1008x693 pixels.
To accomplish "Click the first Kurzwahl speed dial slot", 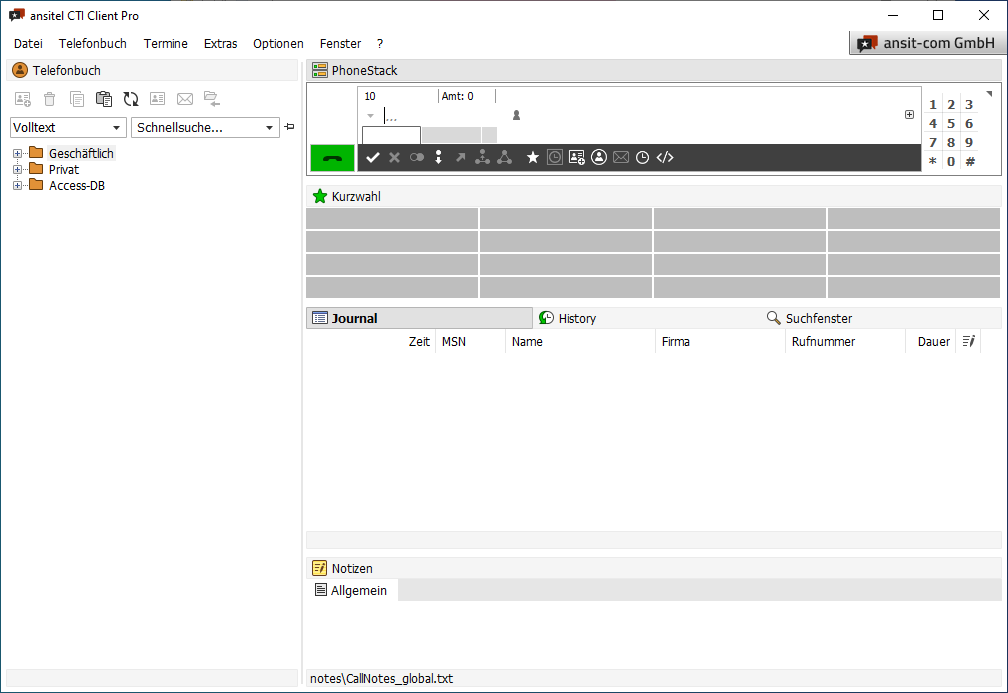I will click(x=392, y=219).
